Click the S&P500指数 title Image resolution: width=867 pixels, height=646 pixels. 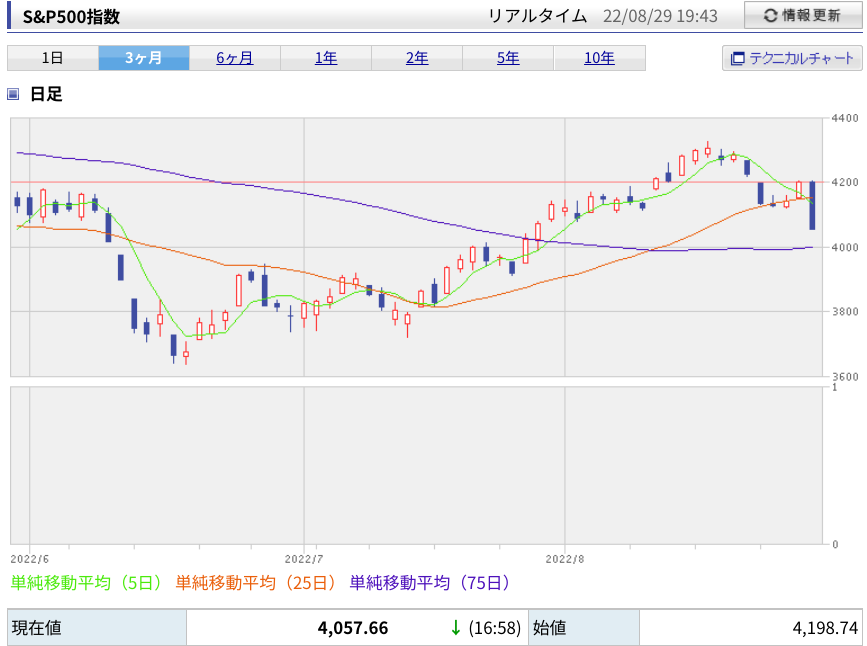(x=71, y=17)
